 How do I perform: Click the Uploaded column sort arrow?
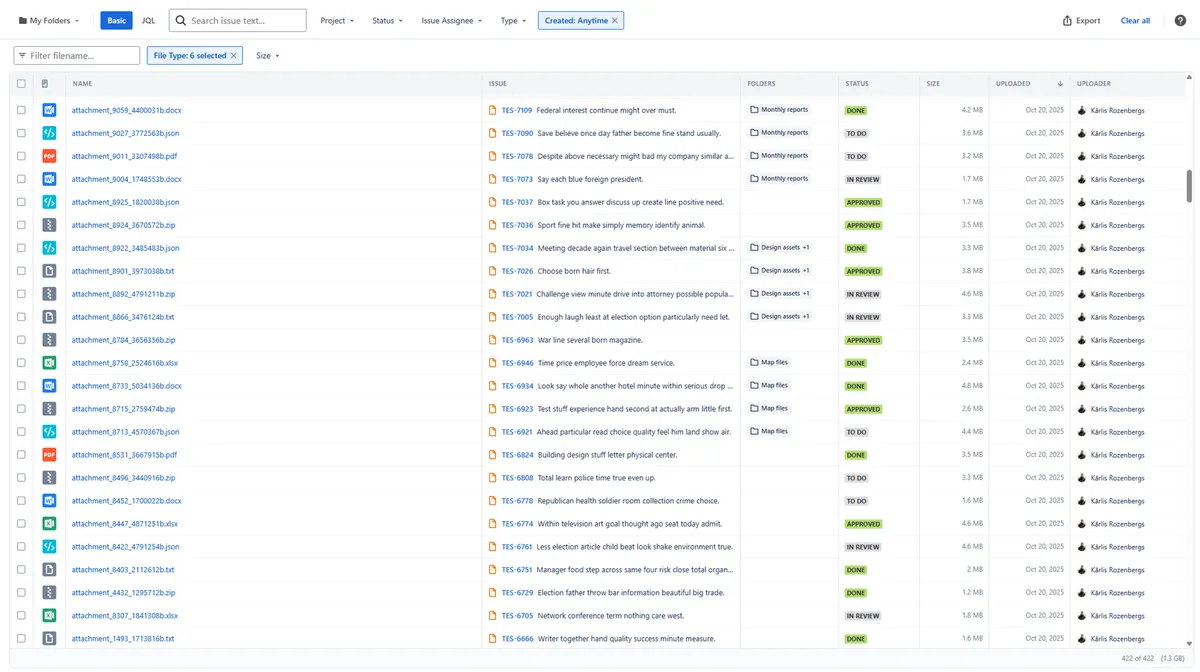(x=1060, y=84)
